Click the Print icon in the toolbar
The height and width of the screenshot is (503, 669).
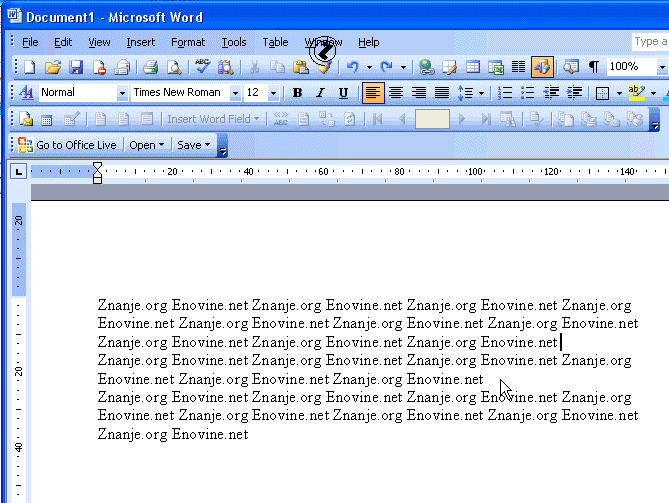click(x=150, y=67)
